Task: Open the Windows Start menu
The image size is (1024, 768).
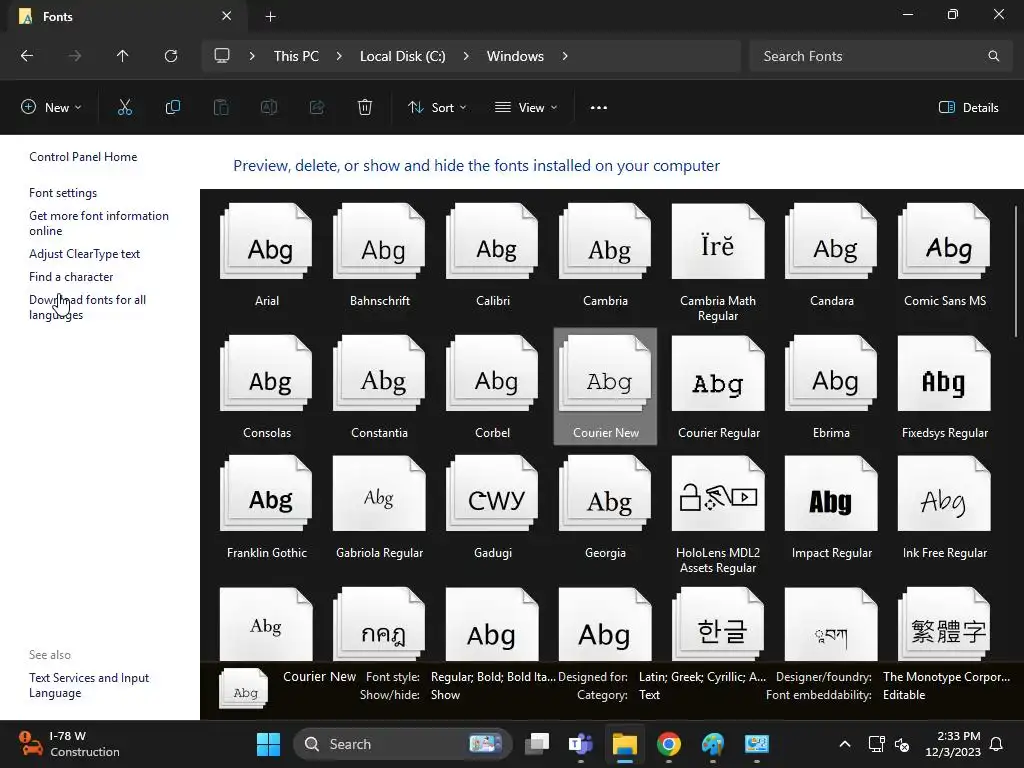Action: pyautogui.click(x=268, y=744)
